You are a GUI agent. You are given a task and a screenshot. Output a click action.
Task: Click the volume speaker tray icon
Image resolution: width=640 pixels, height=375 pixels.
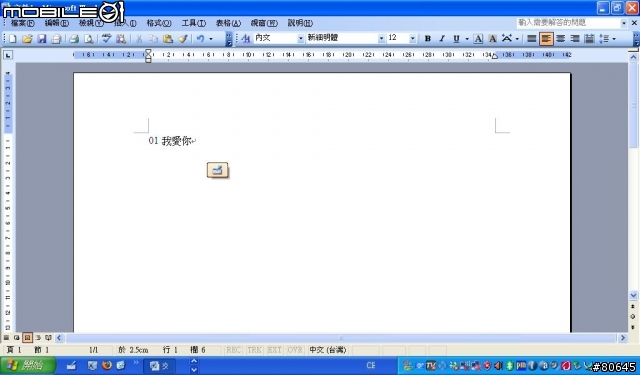pyautogui.click(x=498, y=366)
